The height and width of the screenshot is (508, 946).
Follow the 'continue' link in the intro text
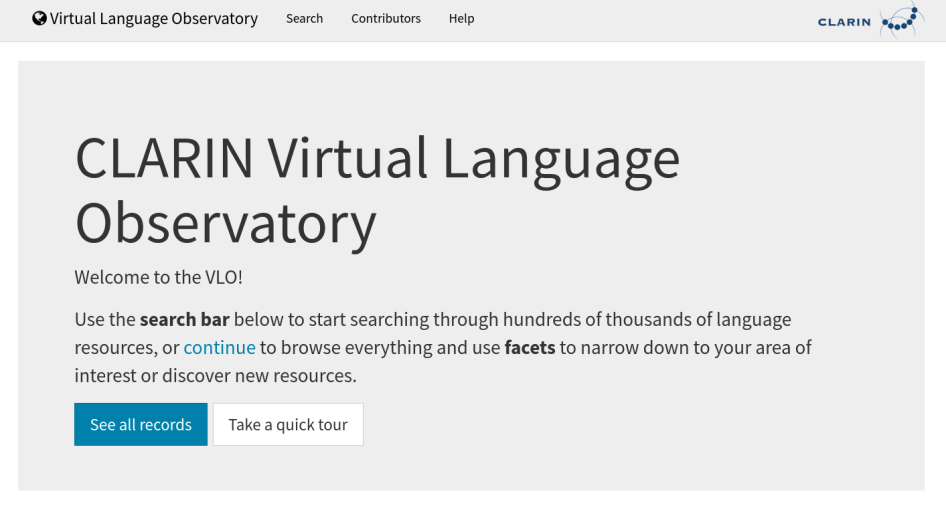pos(220,348)
